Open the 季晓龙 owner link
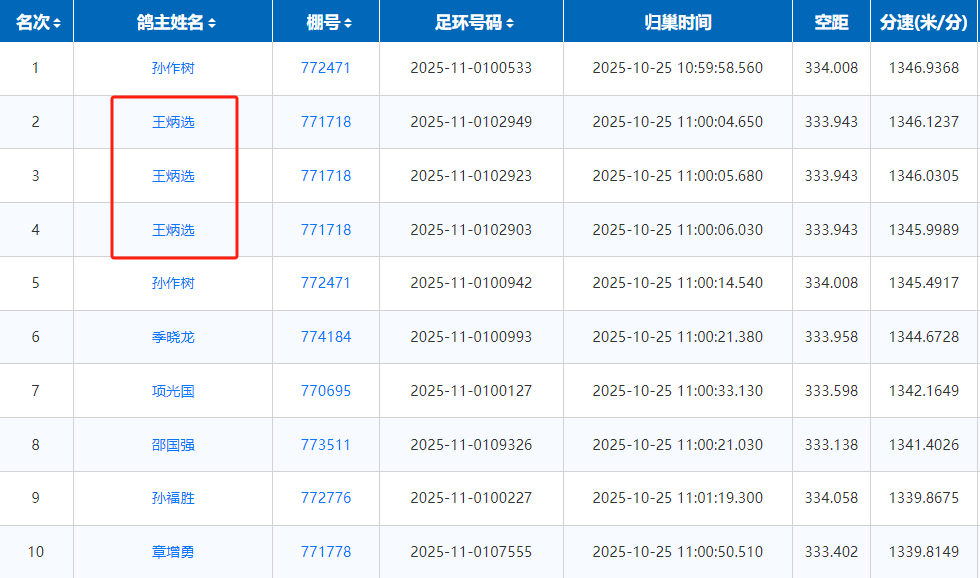The width and height of the screenshot is (980, 578). coord(173,337)
